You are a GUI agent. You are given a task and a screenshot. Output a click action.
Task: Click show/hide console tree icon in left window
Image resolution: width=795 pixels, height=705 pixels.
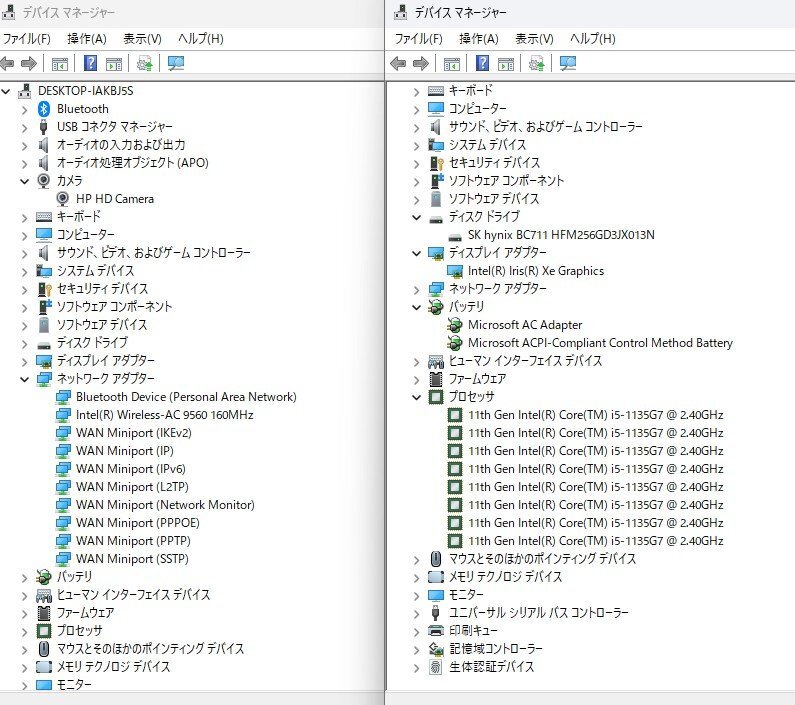pyautogui.click(x=59, y=64)
